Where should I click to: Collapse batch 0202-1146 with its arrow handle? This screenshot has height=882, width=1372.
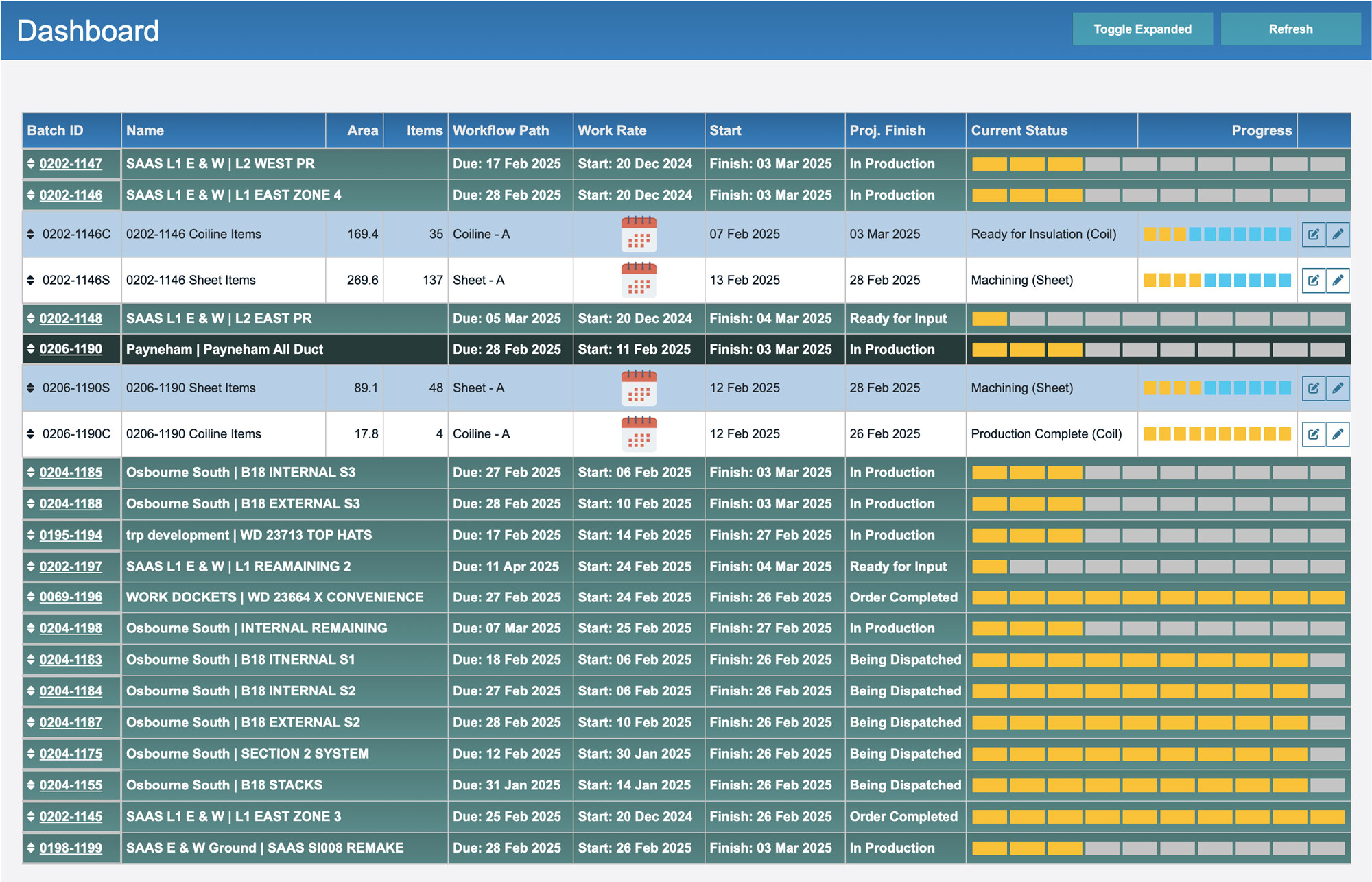pyautogui.click(x=31, y=195)
